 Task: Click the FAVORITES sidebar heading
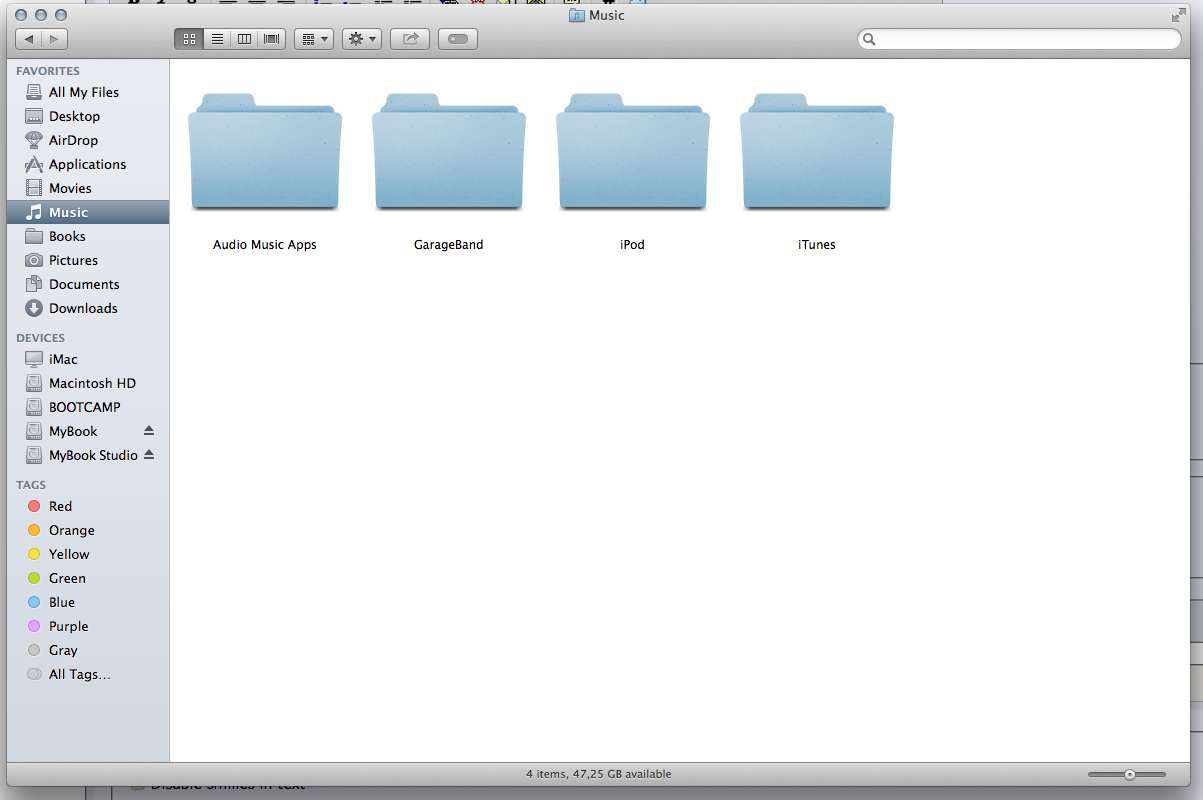coord(48,71)
